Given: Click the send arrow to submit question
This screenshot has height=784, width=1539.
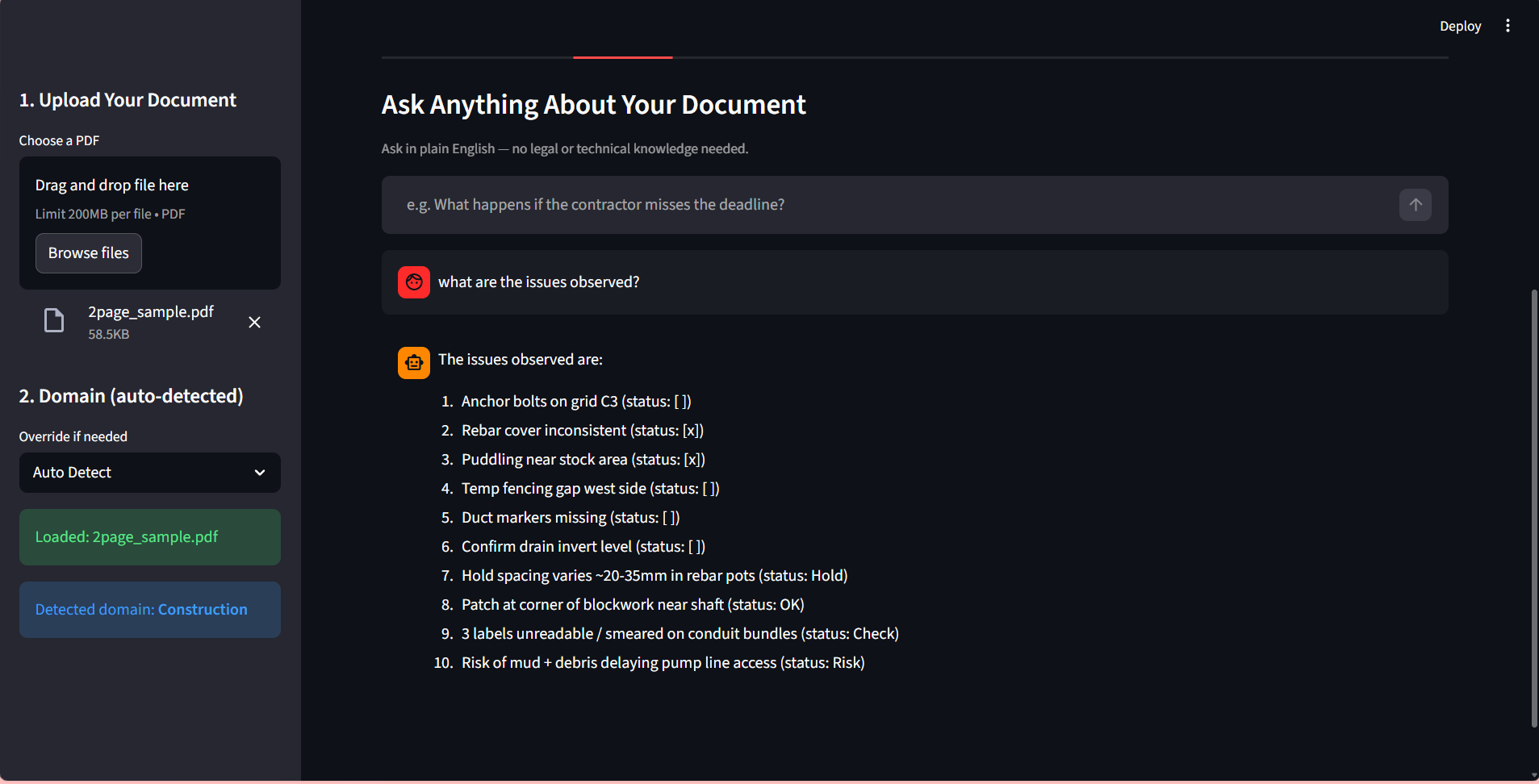Looking at the screenshot, I should click(x=1415, y=204).
